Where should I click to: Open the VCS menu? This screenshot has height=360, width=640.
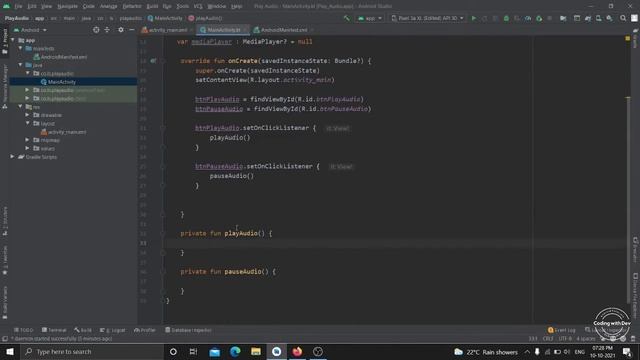[198, 6]
